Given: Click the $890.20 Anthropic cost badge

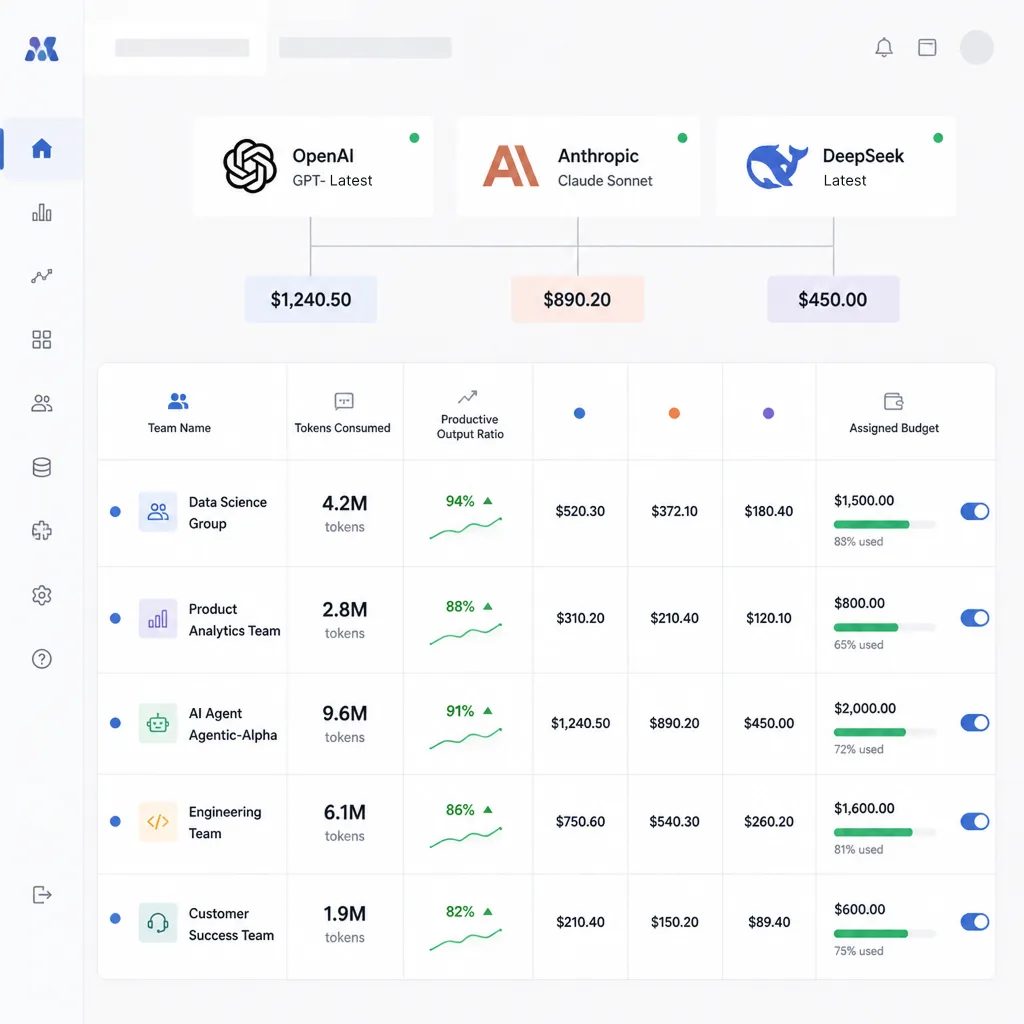Looking at the screenshot, I should tap(577, 299).
